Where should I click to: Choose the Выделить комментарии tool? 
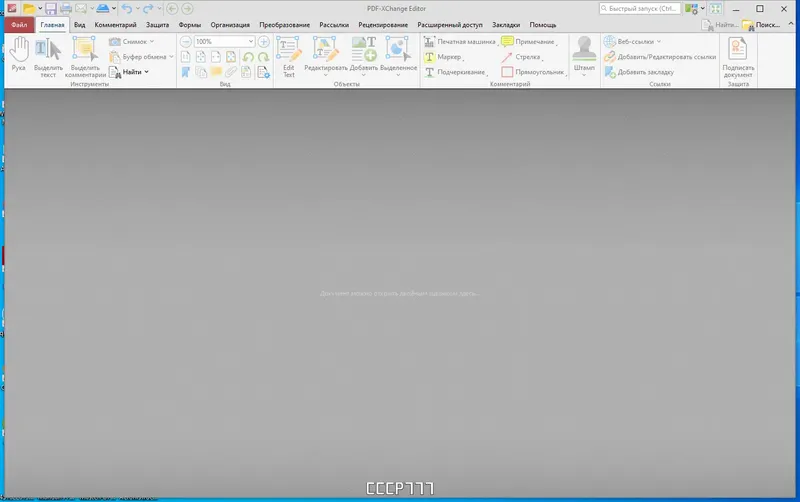click(85, 57)
